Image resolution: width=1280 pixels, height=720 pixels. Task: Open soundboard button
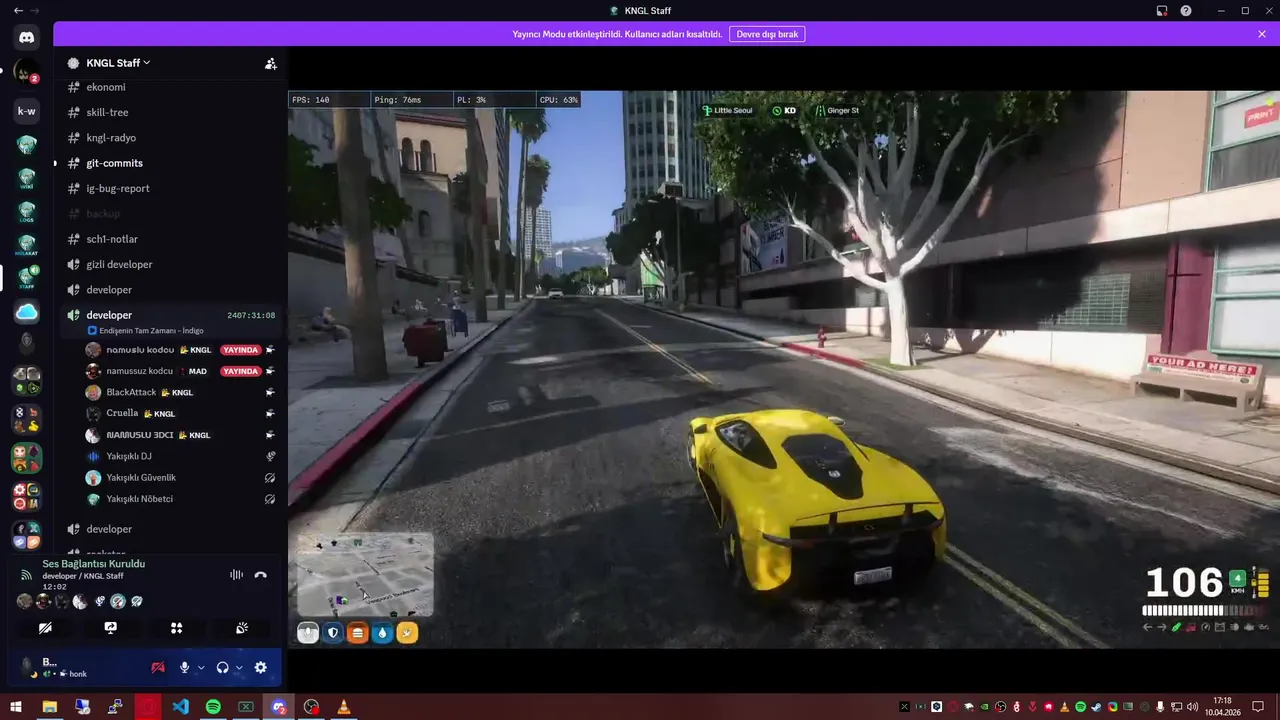coord(242,628)
